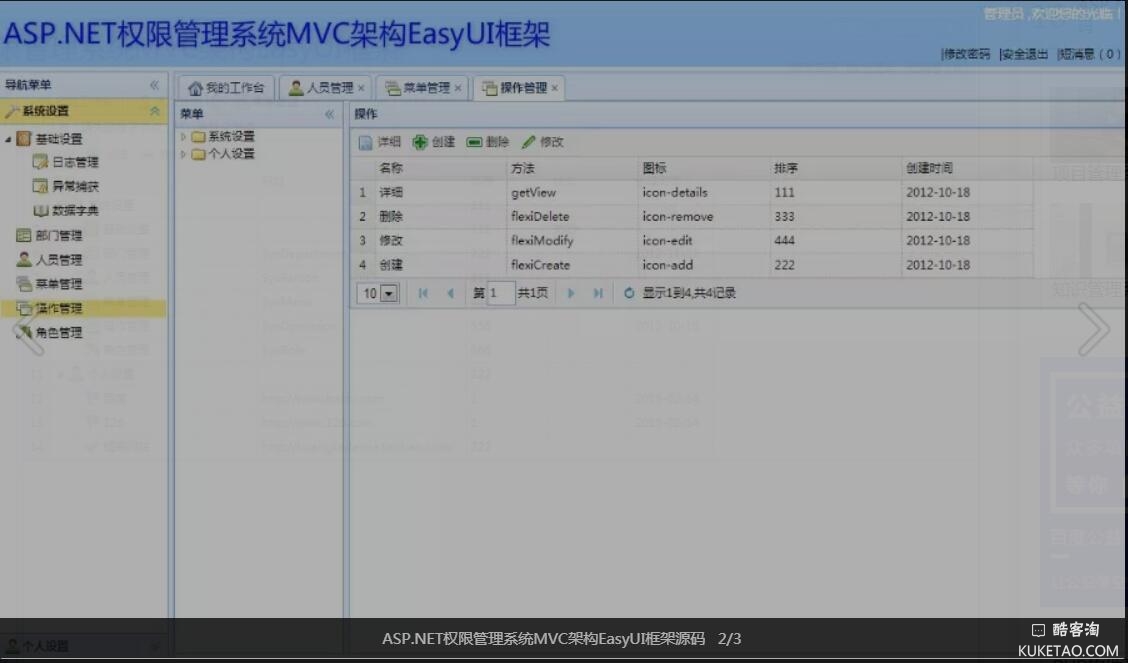The width and height of the screenshot is (1128, 663).
Task: Go to the last page
Action: point(598,293)
